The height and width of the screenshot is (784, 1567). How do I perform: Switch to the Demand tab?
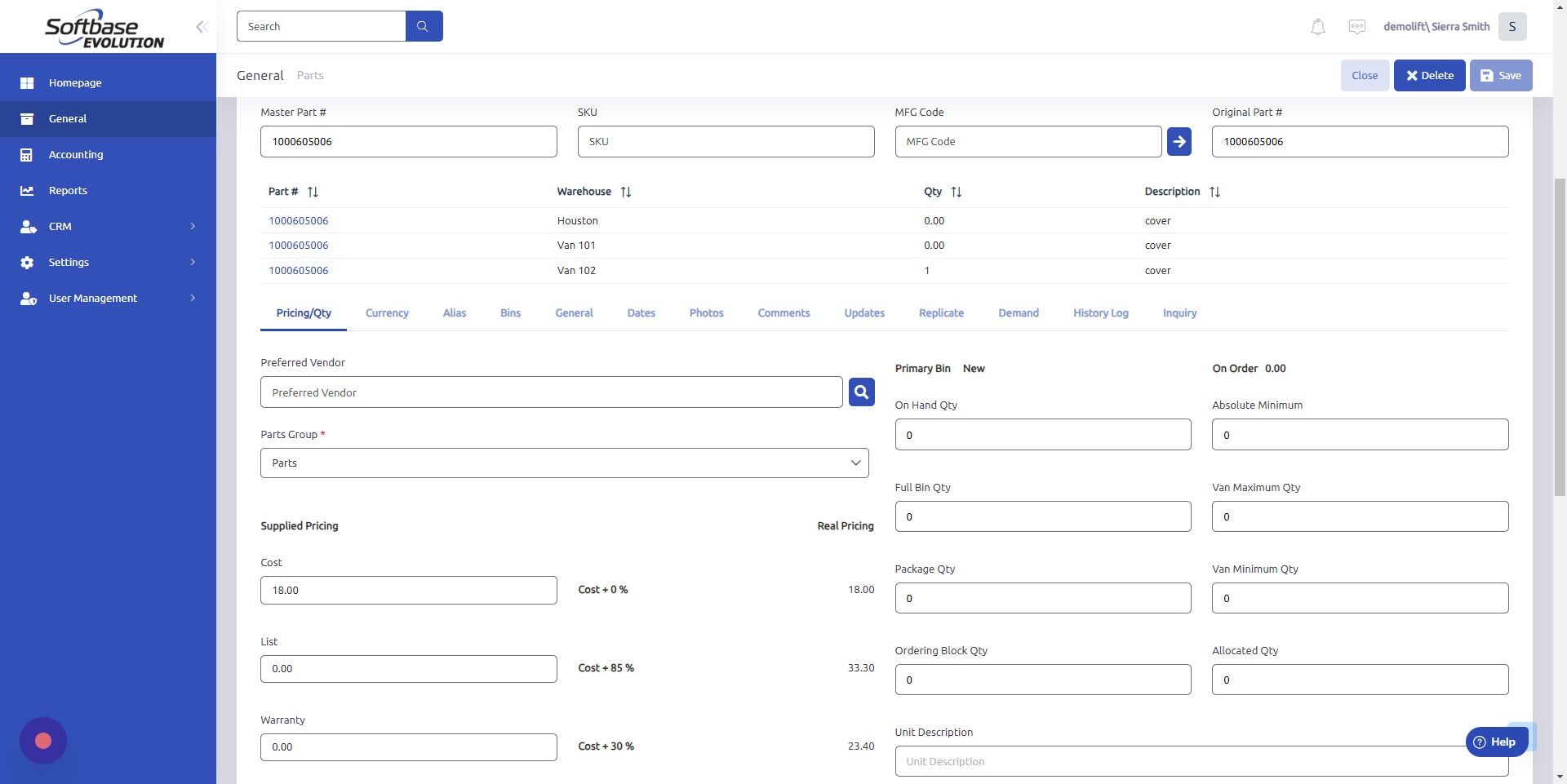point(1019,313)
